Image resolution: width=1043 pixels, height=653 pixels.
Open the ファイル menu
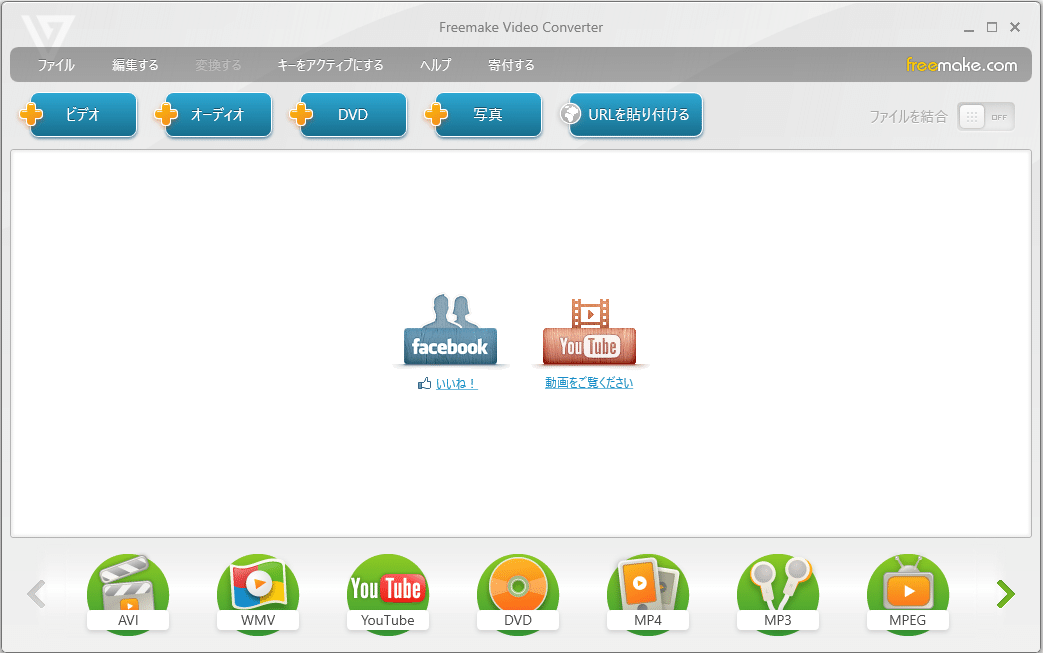(56, 65)
